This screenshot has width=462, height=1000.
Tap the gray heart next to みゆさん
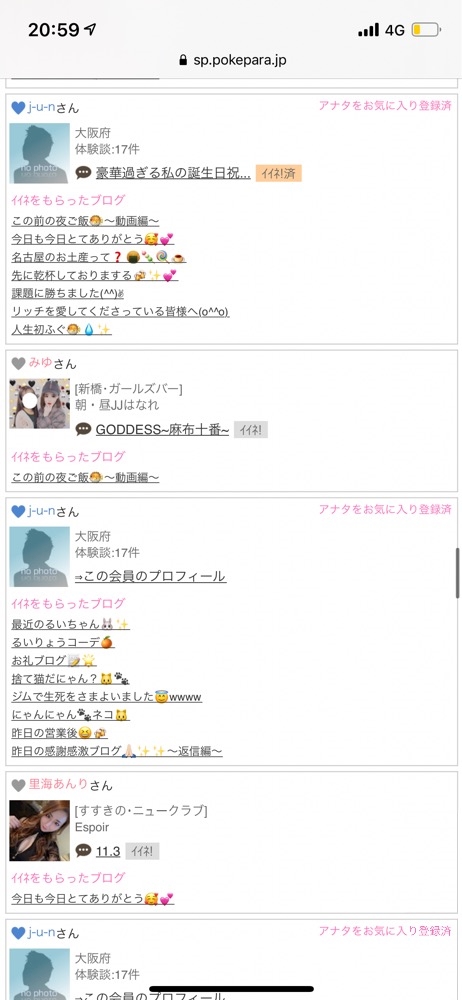coord(18,364)
